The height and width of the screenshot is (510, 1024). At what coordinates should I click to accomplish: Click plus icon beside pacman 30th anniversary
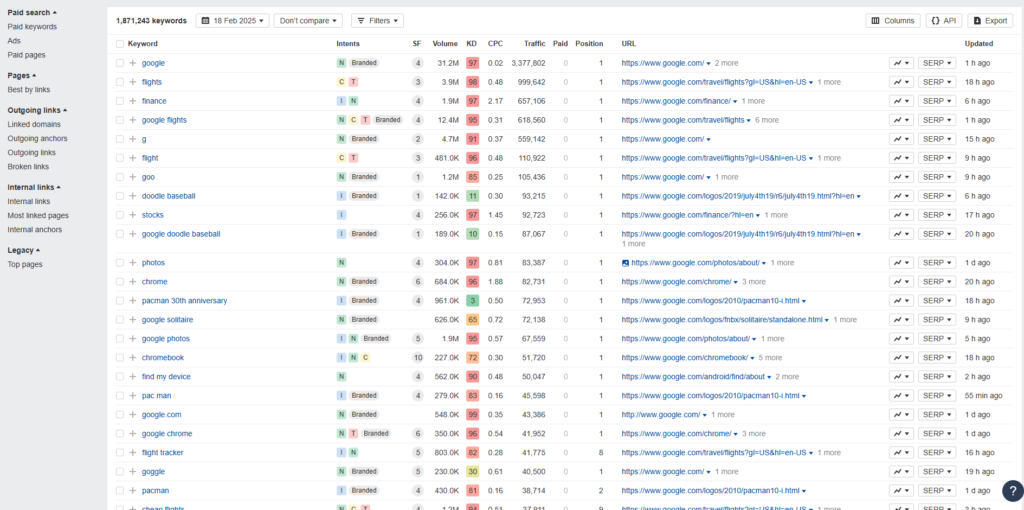[133, 301]
